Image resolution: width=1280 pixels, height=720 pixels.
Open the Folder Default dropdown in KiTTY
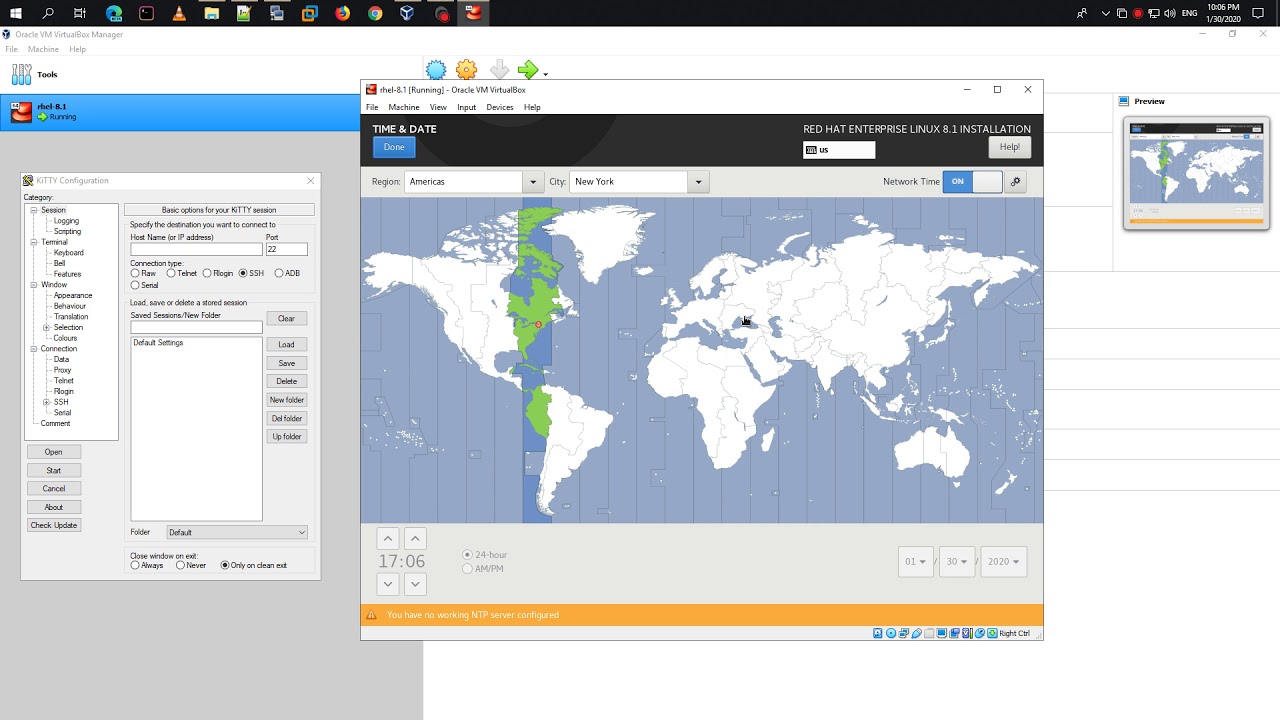(x=237, y=532)
